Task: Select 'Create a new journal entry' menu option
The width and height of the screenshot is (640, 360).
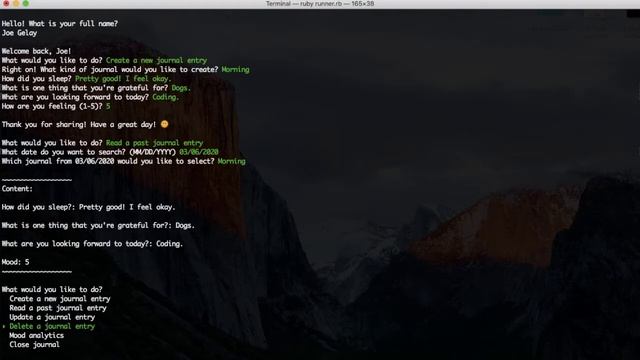Action: (60, 299)
